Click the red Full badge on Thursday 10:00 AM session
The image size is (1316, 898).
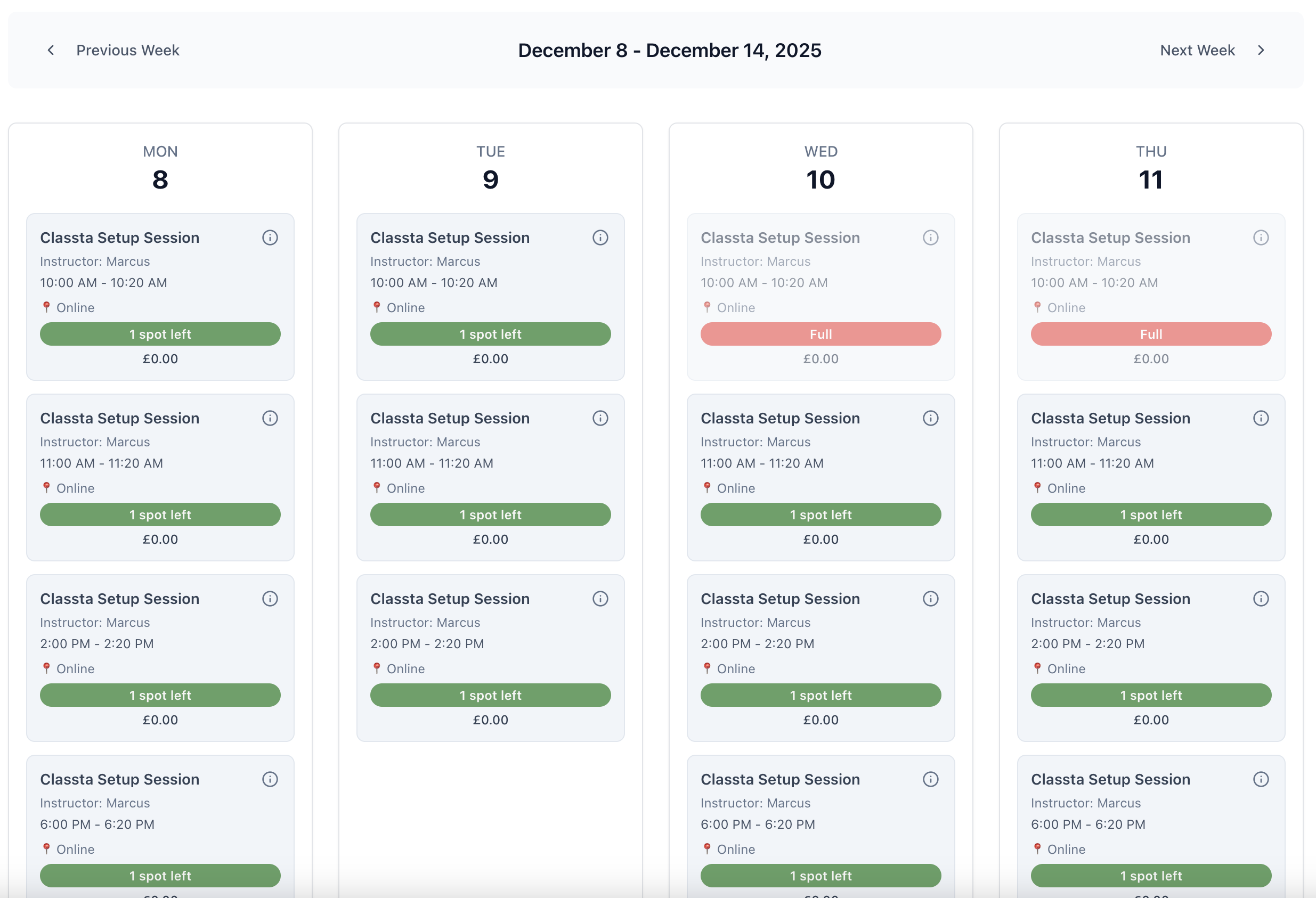point(1151,334)
